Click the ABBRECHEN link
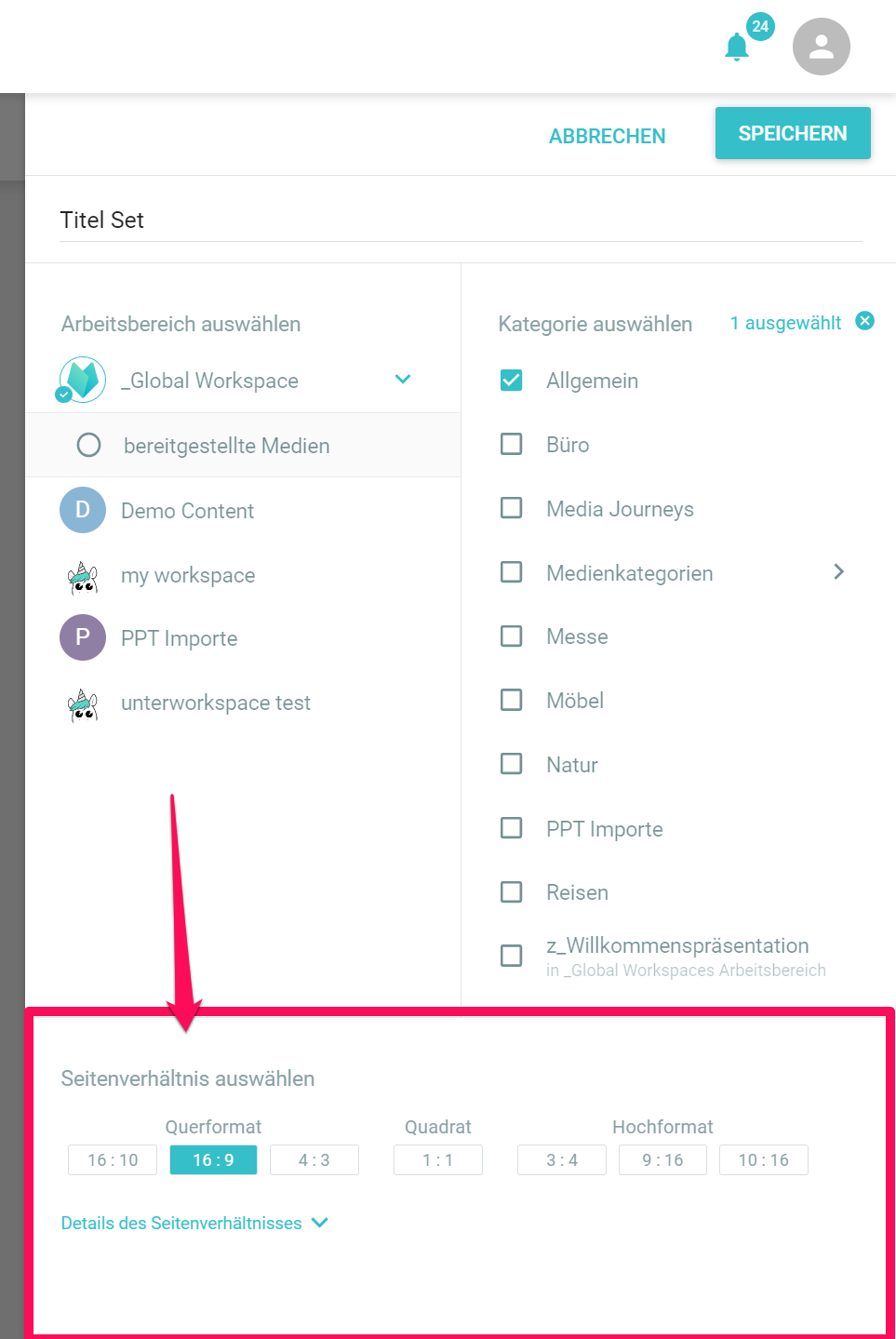 point(607,137)
